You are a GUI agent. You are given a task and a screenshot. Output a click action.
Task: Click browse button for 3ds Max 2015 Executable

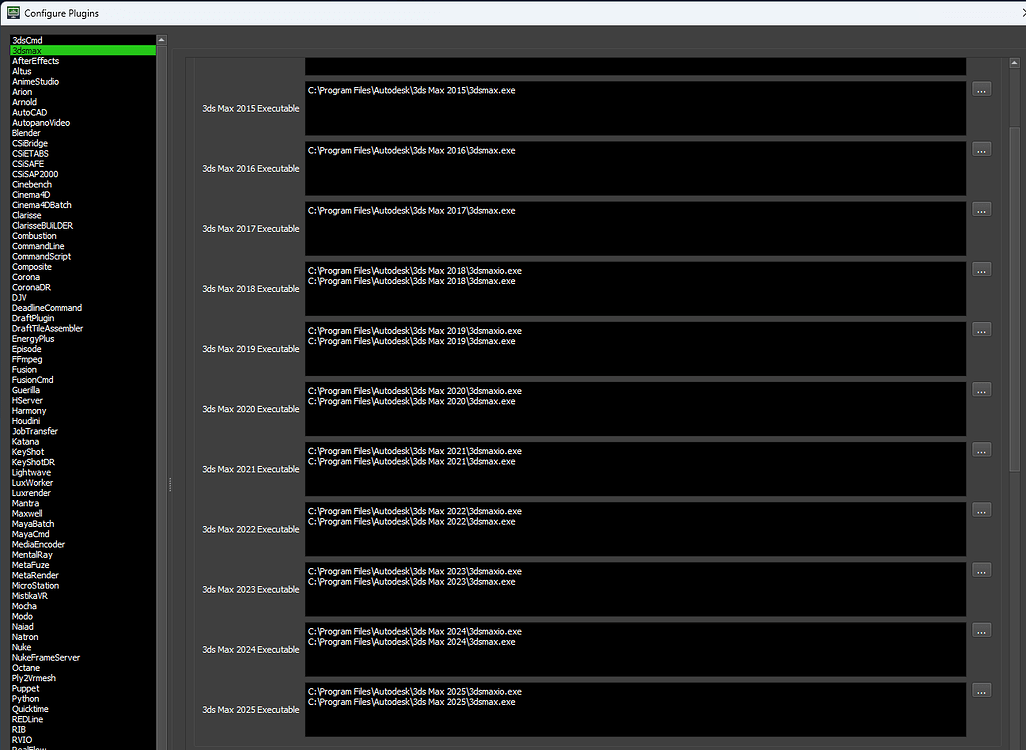coord(981,90)
